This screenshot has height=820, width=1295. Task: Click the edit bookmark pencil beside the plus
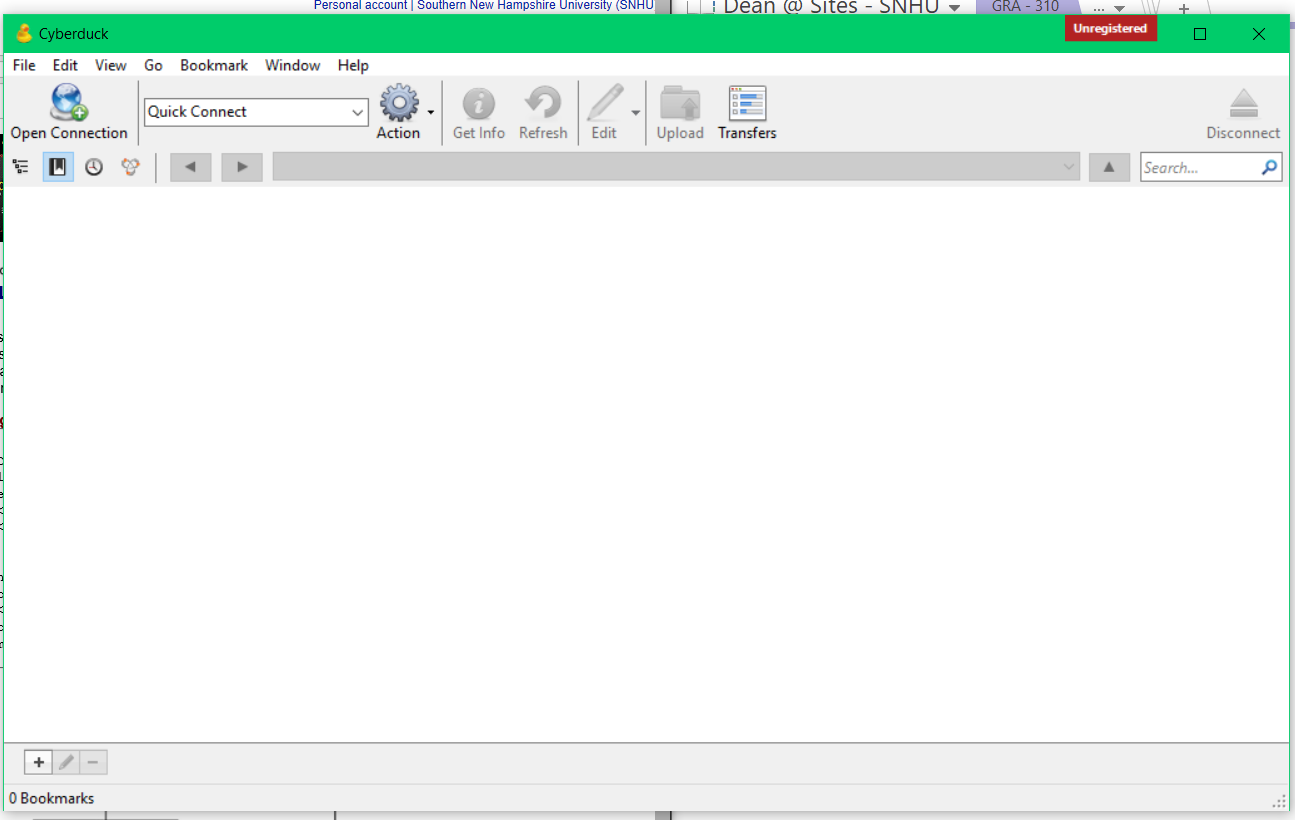66,763
